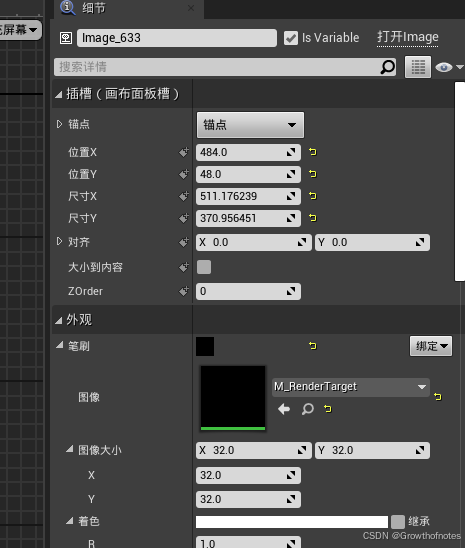Expand the 锚点 property row
465x548 pixels.
tap(59, 124)
